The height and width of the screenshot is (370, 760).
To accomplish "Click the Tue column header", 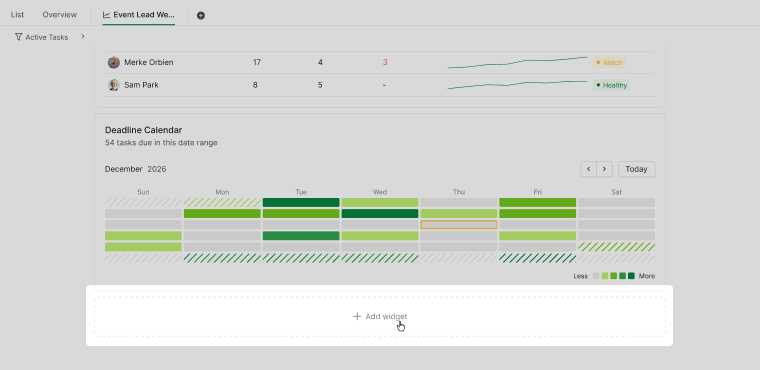I will (301, 192).
